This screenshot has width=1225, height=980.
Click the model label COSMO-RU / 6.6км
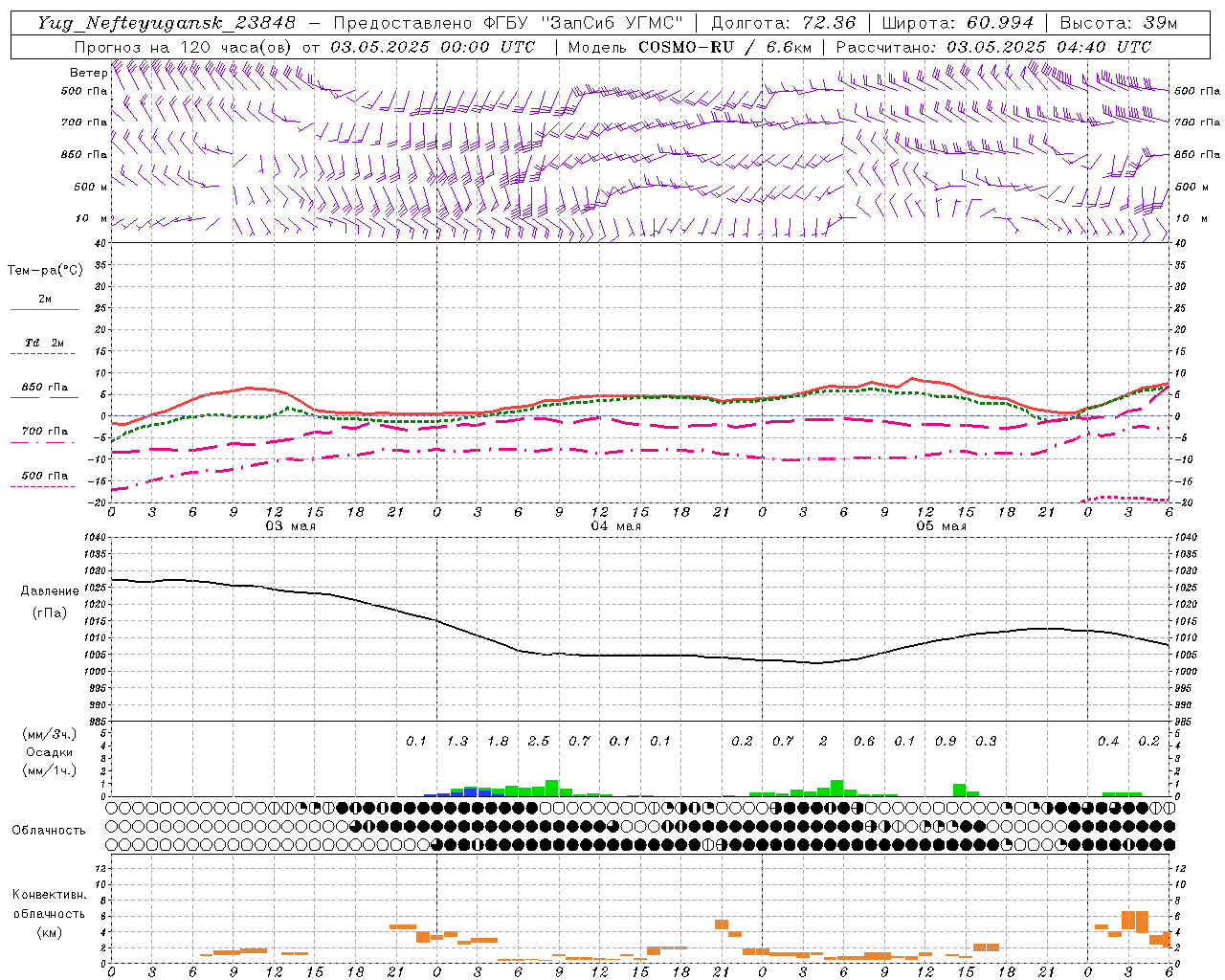tap(724, 47)
